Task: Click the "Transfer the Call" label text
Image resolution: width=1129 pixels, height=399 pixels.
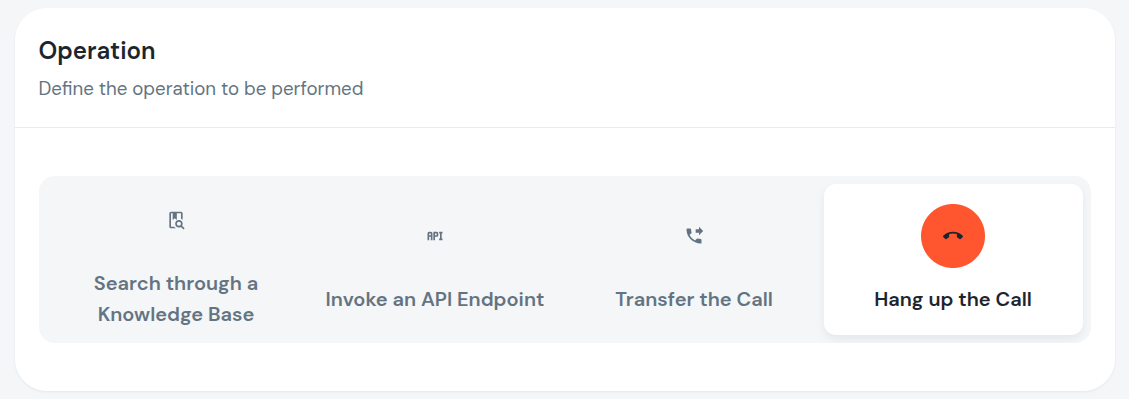Action: pyautogui.click(x=694, y=300)
